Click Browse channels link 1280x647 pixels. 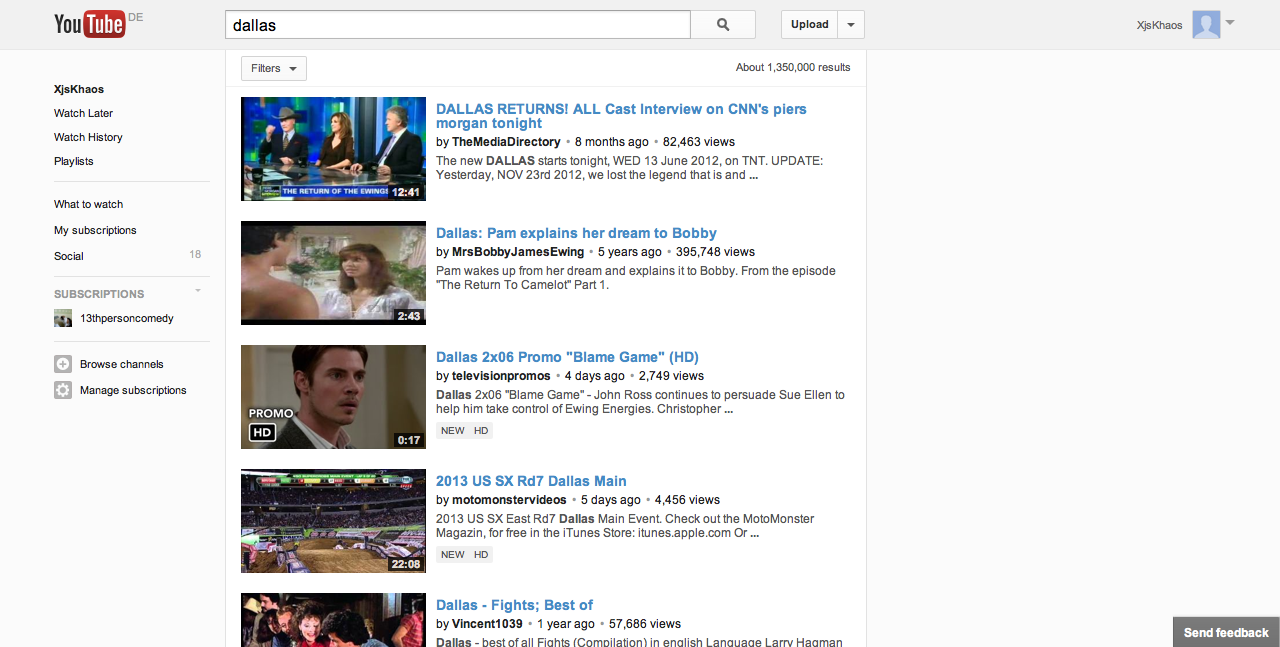pos(122,364)
